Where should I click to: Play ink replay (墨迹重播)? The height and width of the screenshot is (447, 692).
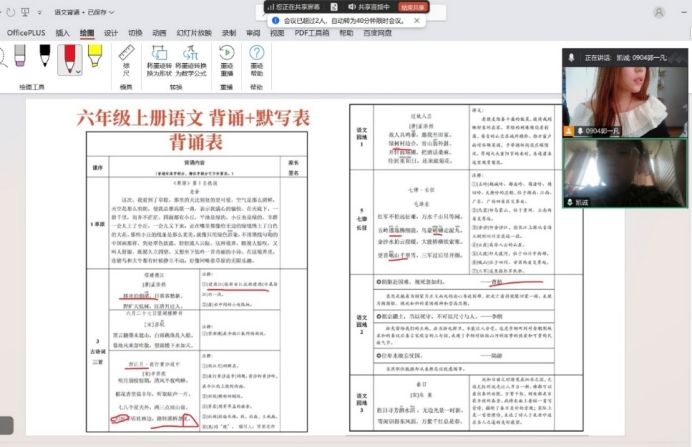click(x=226, y=62)
